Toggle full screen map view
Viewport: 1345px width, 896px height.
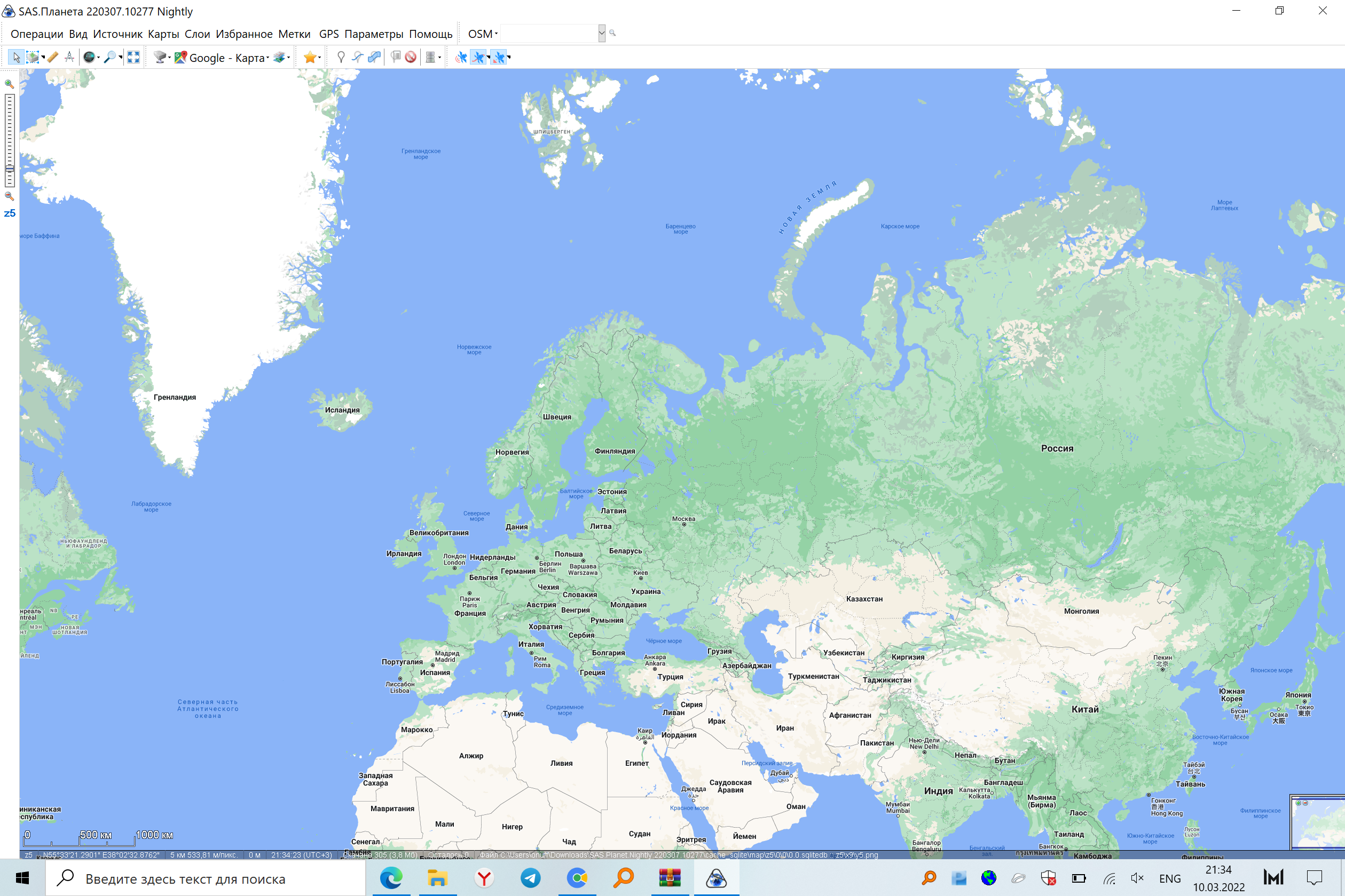[x=133, y=57]
